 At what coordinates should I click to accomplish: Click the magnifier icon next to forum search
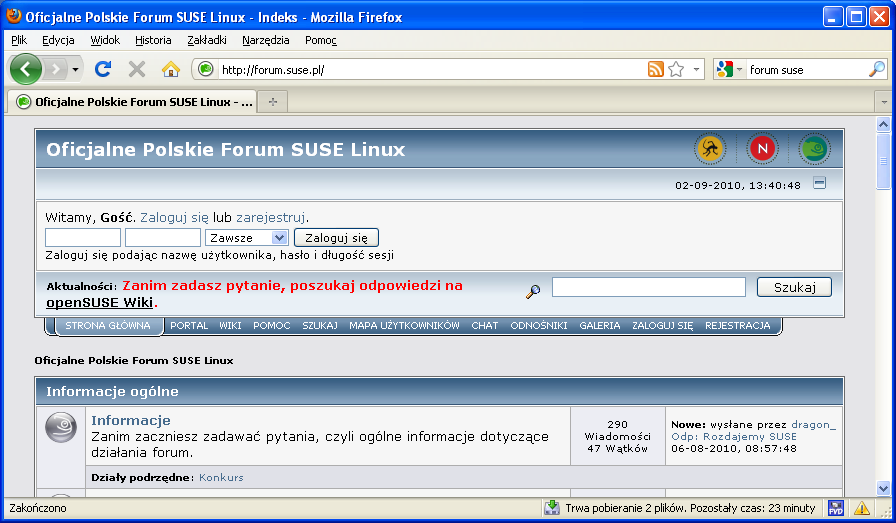tap(533, 291)
